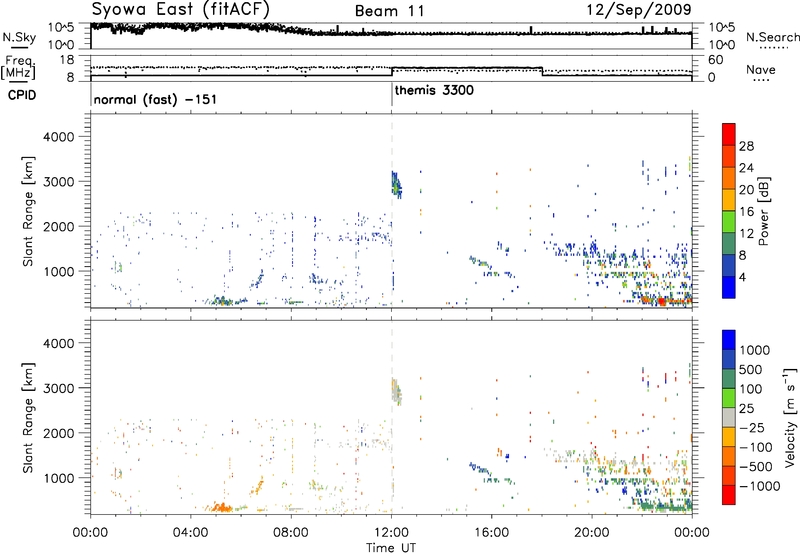Click the orange 05:00 echo cluster in velocity panel
The height and width of the screenshot is (554, 800).
pyautogui.click(x=220, y=507)
